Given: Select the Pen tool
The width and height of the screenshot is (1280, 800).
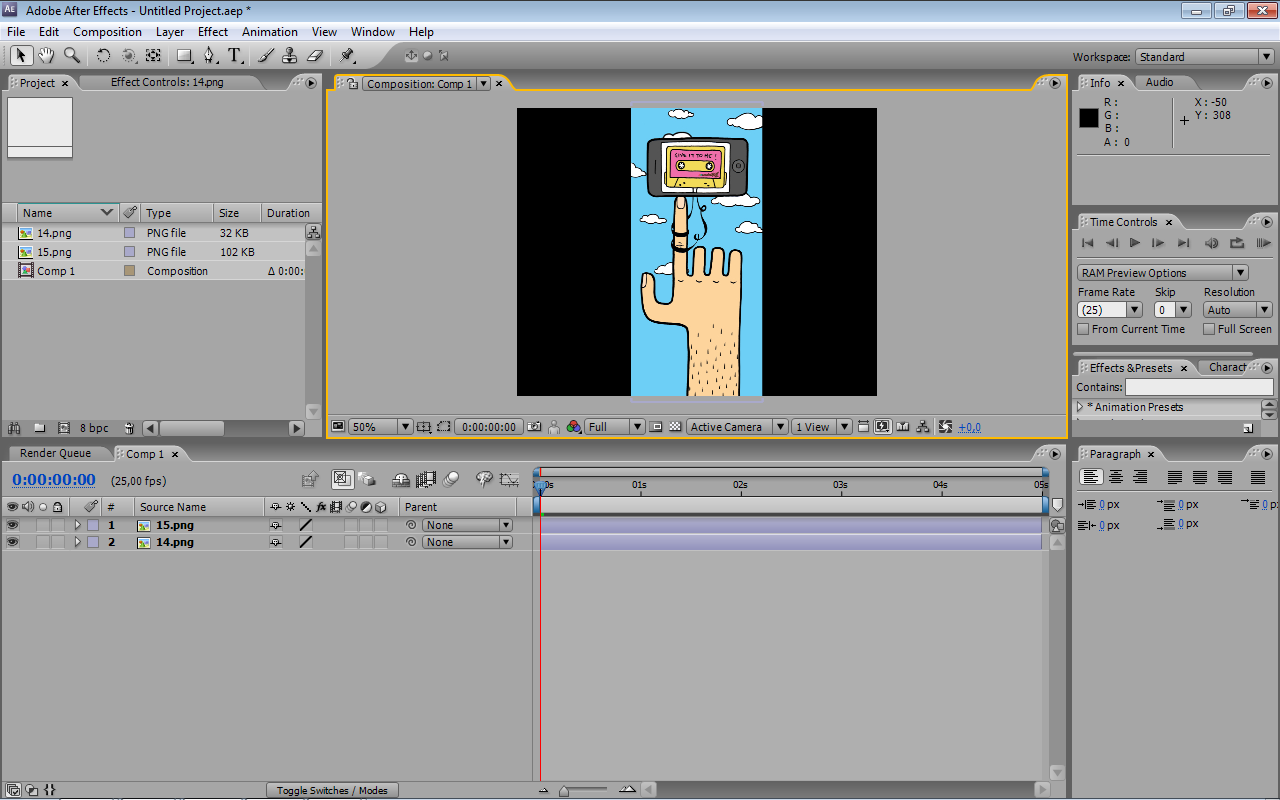Looking at the screenshot, I should [210, 56].
